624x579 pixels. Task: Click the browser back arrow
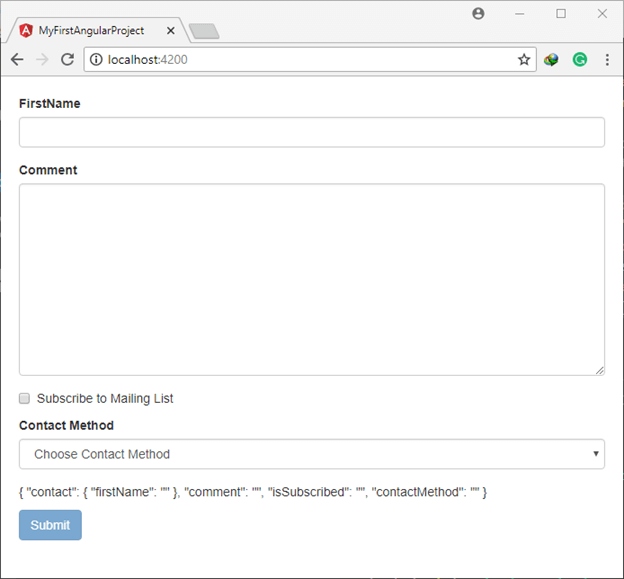click(x=17, y=60)
